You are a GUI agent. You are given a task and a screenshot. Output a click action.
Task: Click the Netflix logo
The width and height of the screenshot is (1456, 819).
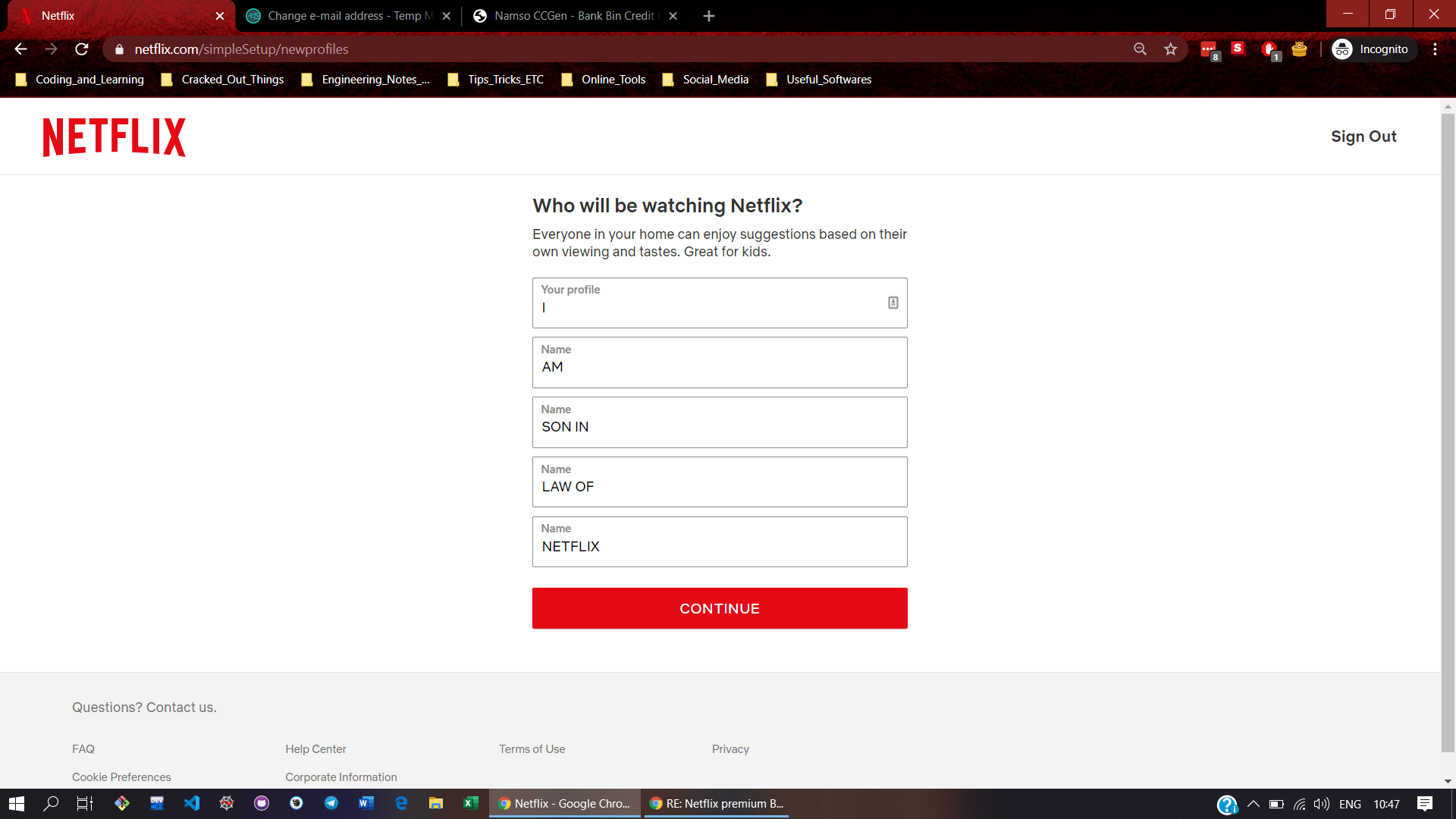pyautogui.click(x=114, y=137)
